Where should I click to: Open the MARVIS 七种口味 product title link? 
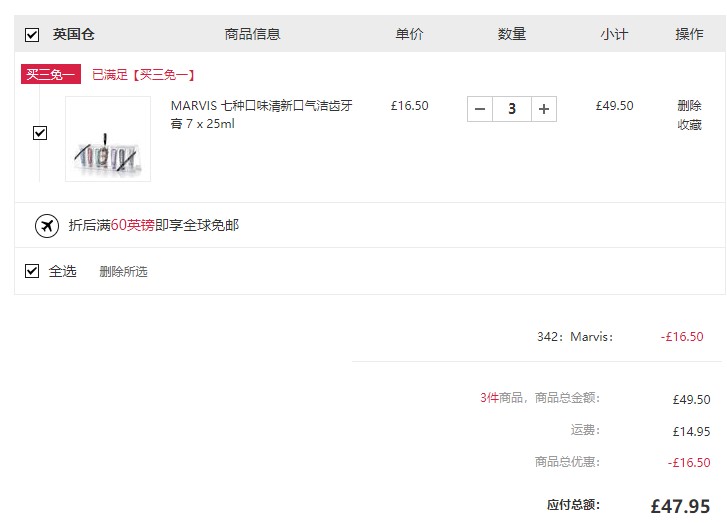click(261, 115)
